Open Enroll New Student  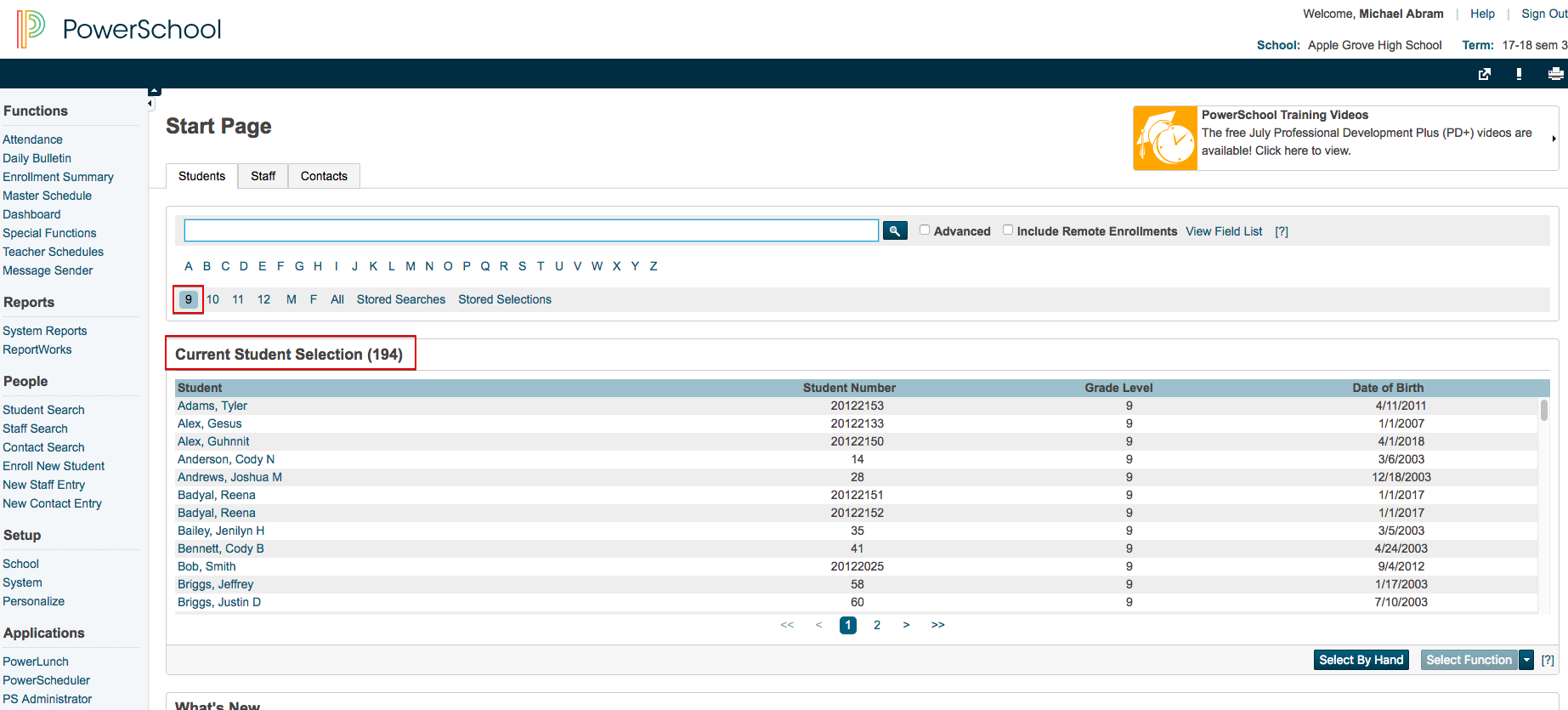54,466
